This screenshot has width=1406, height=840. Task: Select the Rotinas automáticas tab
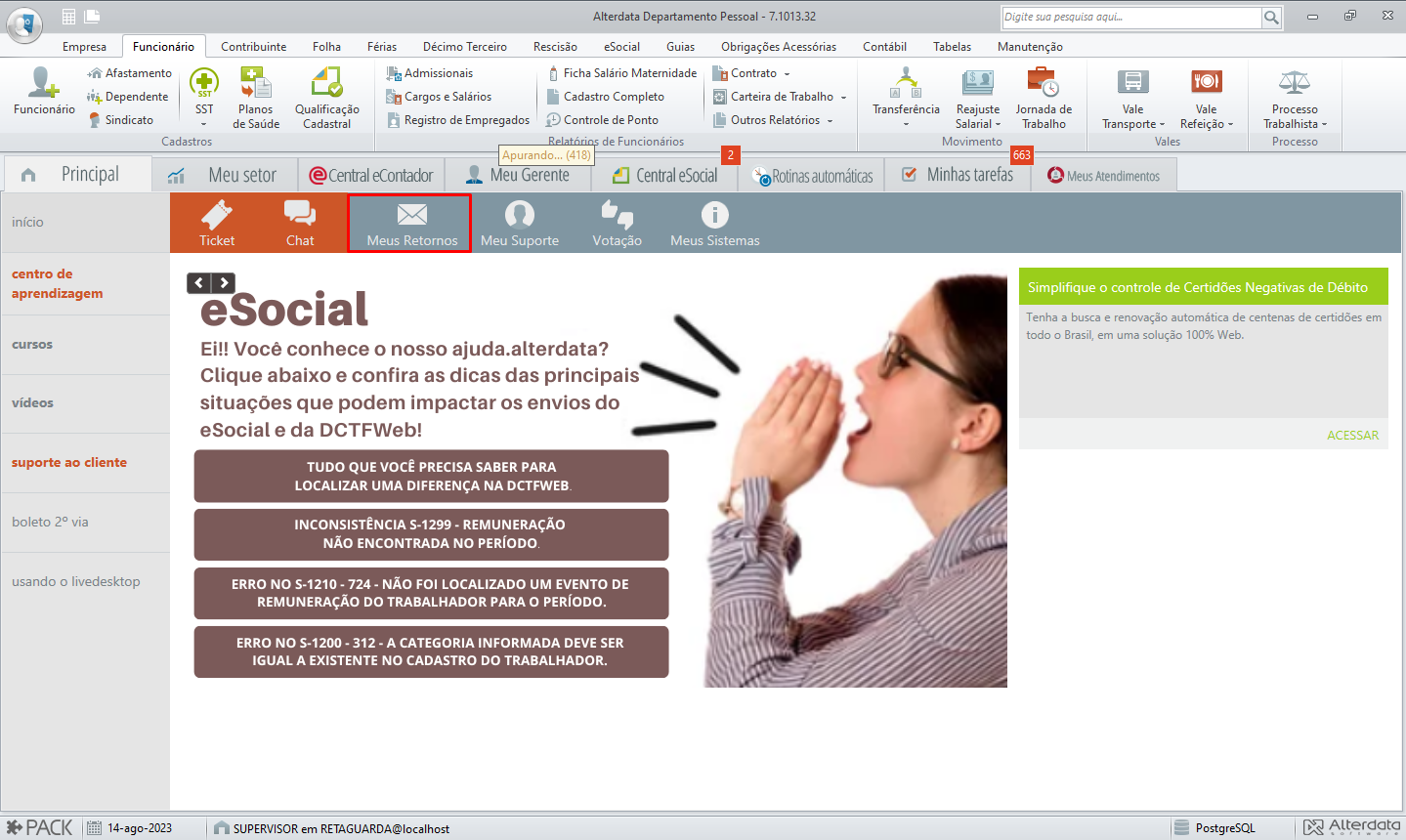812,175
